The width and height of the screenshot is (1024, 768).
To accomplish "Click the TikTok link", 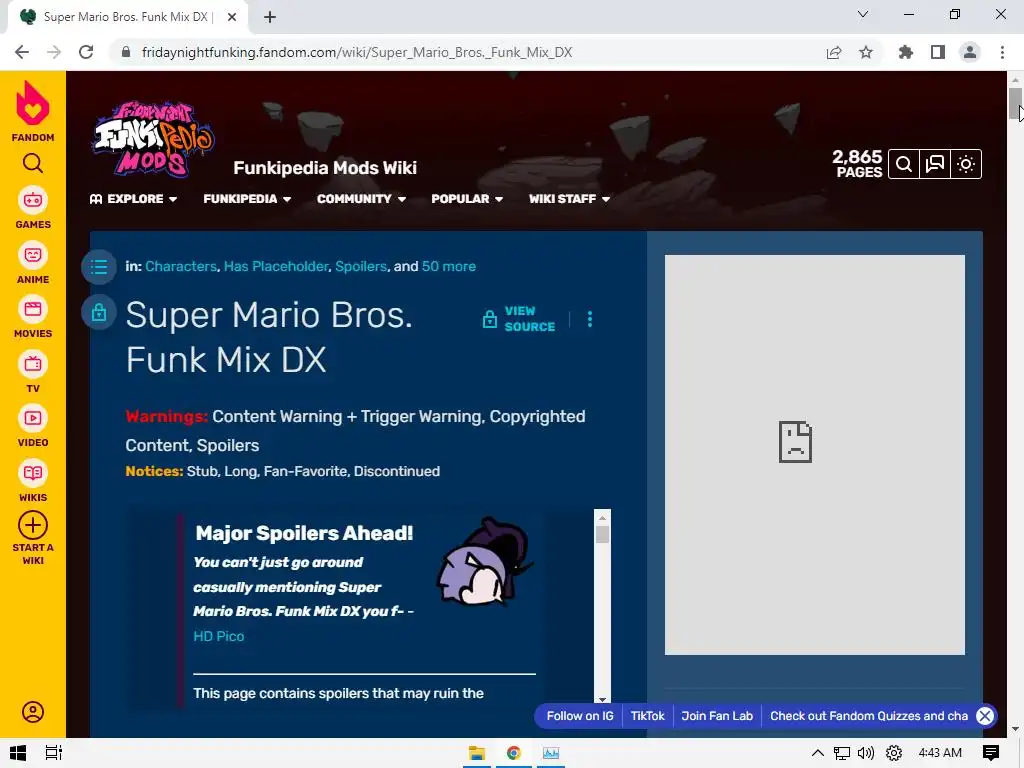I will 647,716.
